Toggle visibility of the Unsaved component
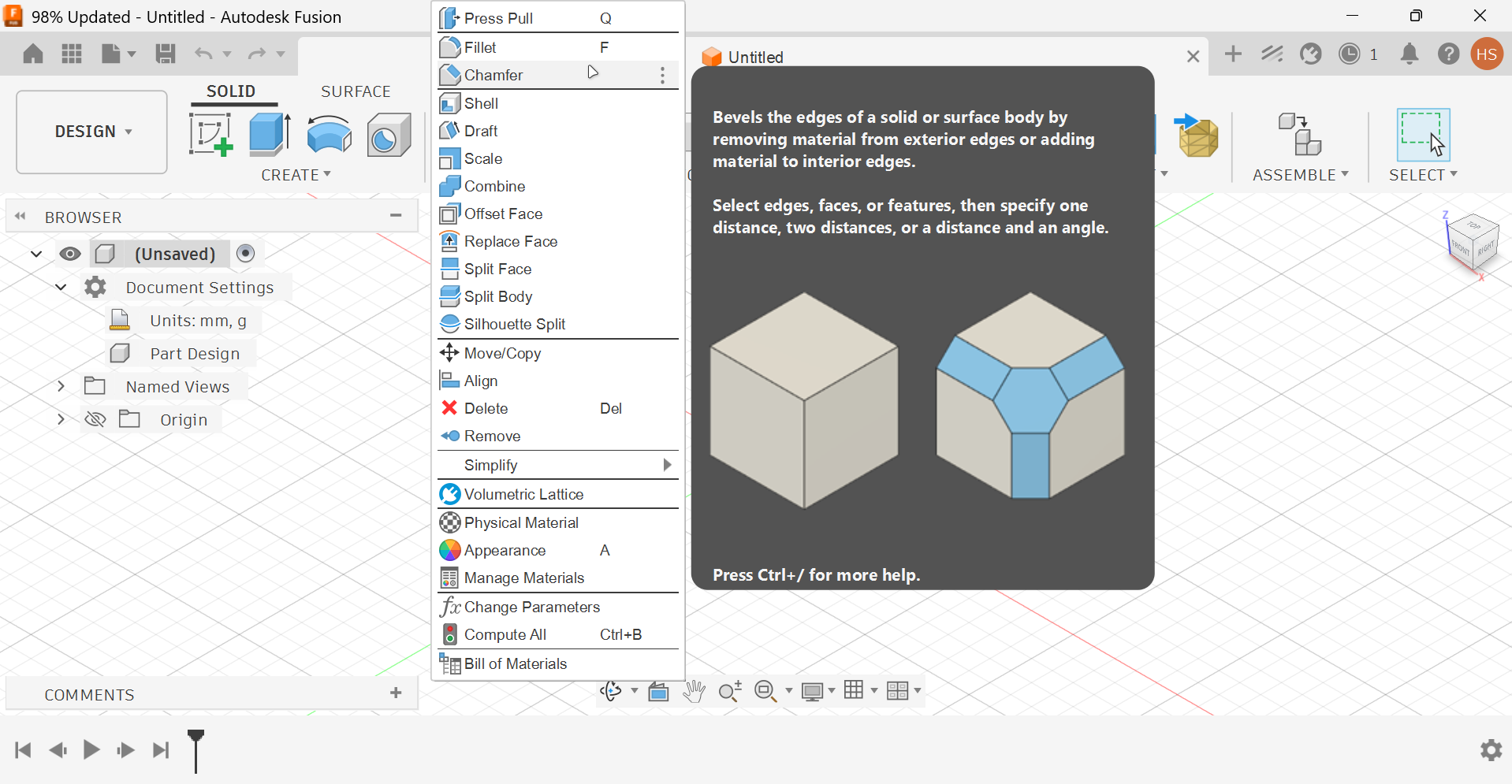The width and height of the screenshot is (1512, 784). pyautogui.click(x=70, y=254)
